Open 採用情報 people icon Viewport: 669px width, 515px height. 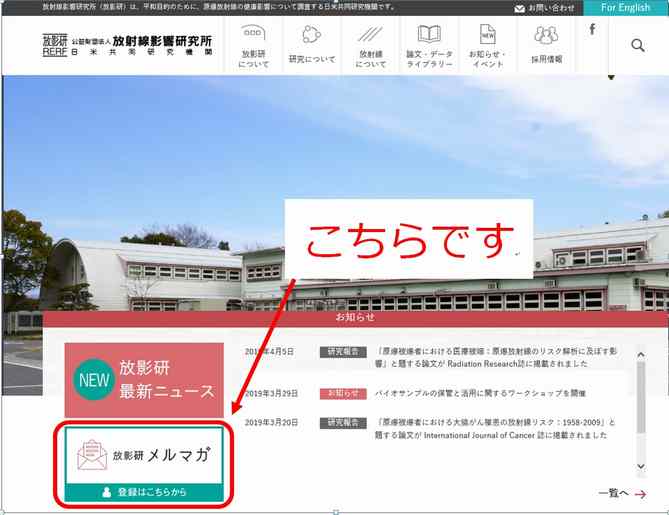click(x=546, y=36)
